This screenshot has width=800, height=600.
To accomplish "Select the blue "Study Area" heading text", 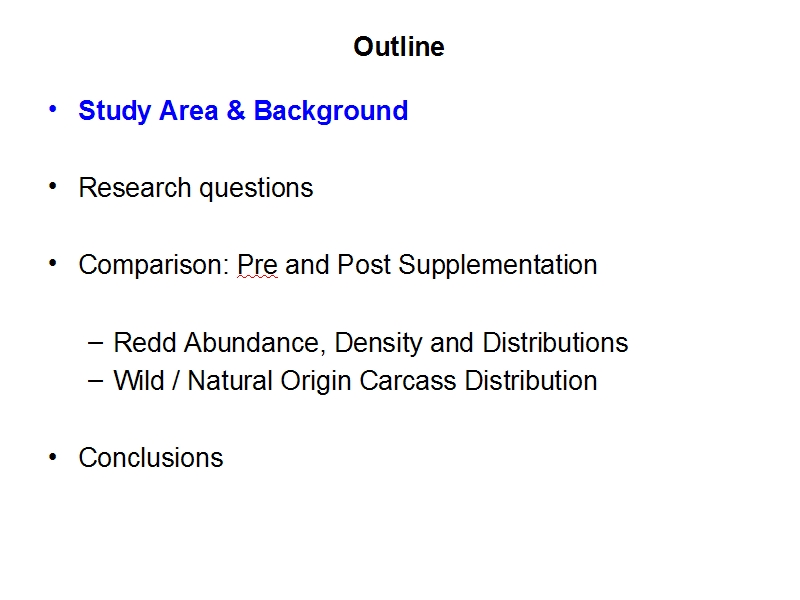I will click(x=148, y=111).
